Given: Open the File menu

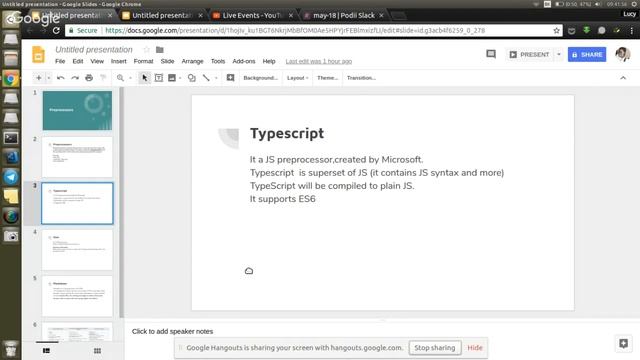Looking at the screenshot, I should pyautogui.click(x=60, y=61).
